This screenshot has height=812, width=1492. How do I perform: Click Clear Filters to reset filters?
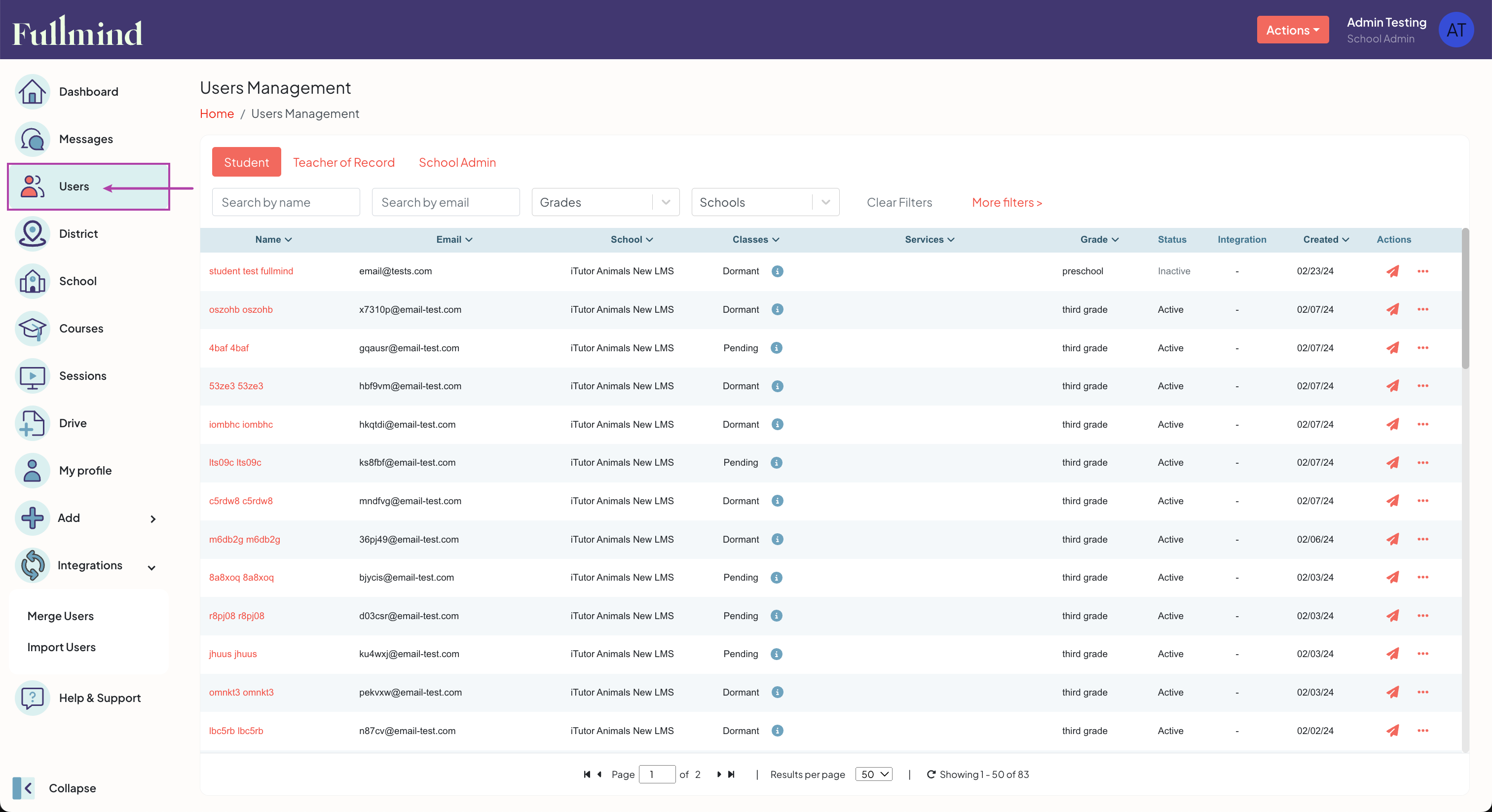click(899, 202)
